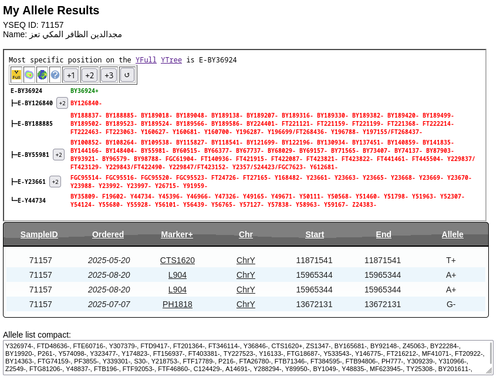Viewport: 500px width, 386px height.
Task: Expand E-Y23661 branch with +2
Action: pos(55,182)
